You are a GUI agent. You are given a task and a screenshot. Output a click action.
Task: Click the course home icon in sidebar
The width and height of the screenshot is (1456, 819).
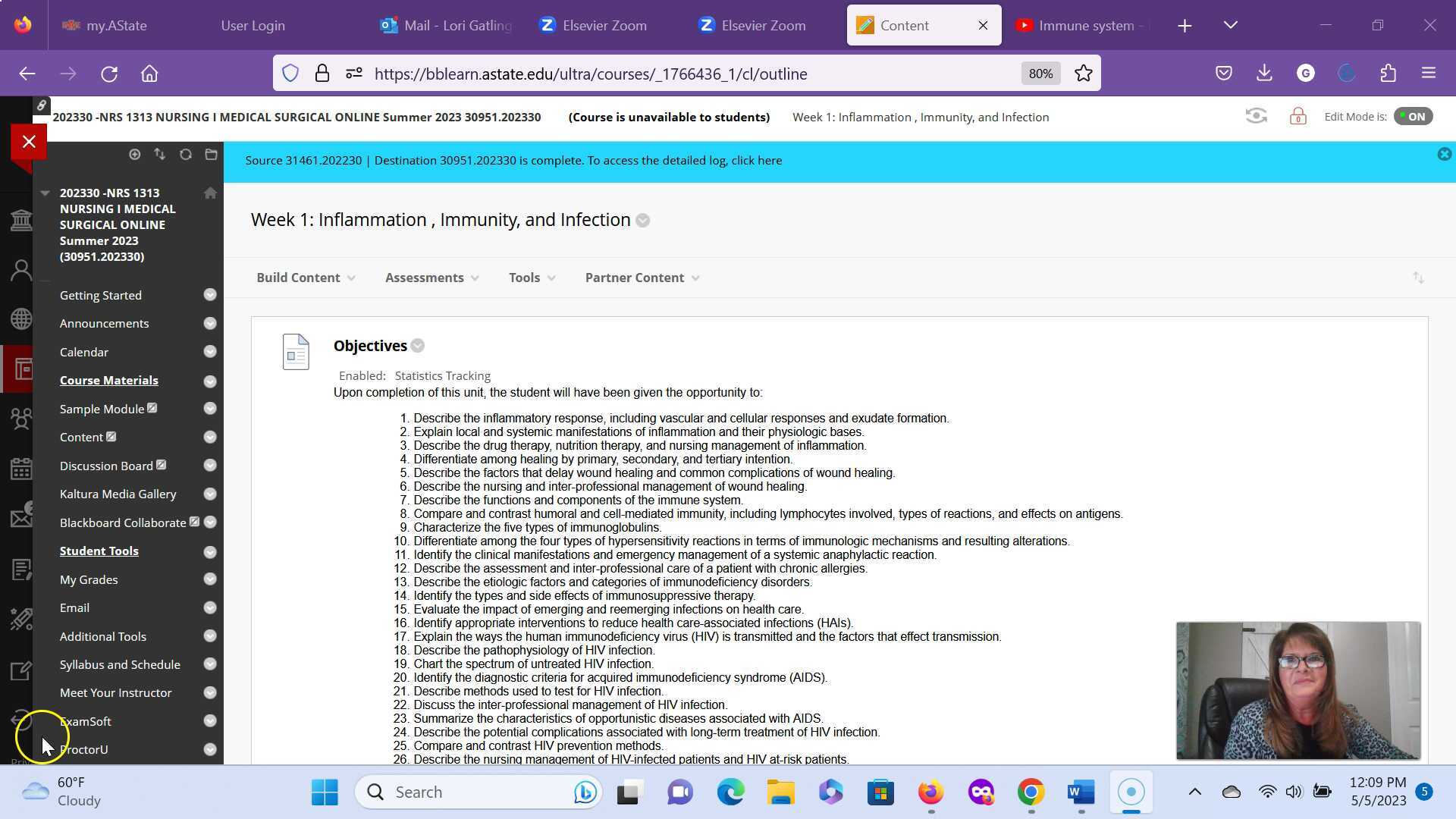pyautogui.click(x=210, y=193)
